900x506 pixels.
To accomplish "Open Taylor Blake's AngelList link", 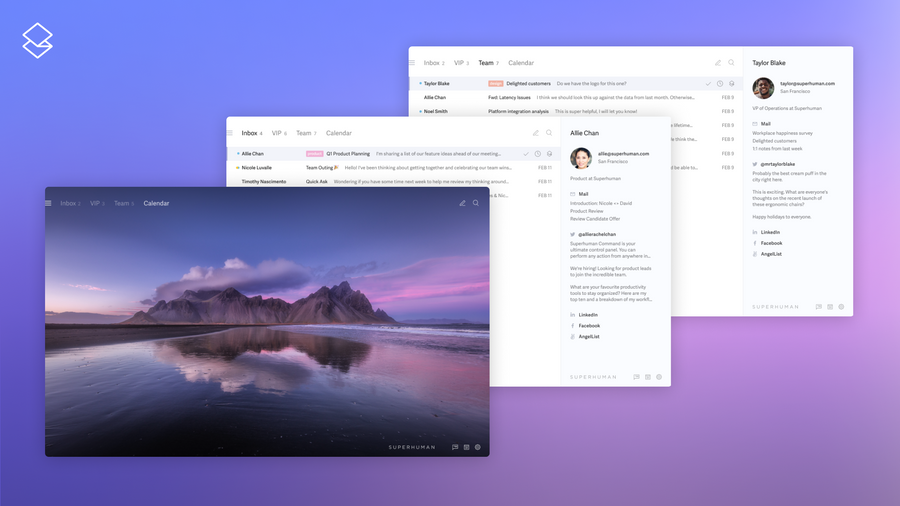I will [771, 254].
